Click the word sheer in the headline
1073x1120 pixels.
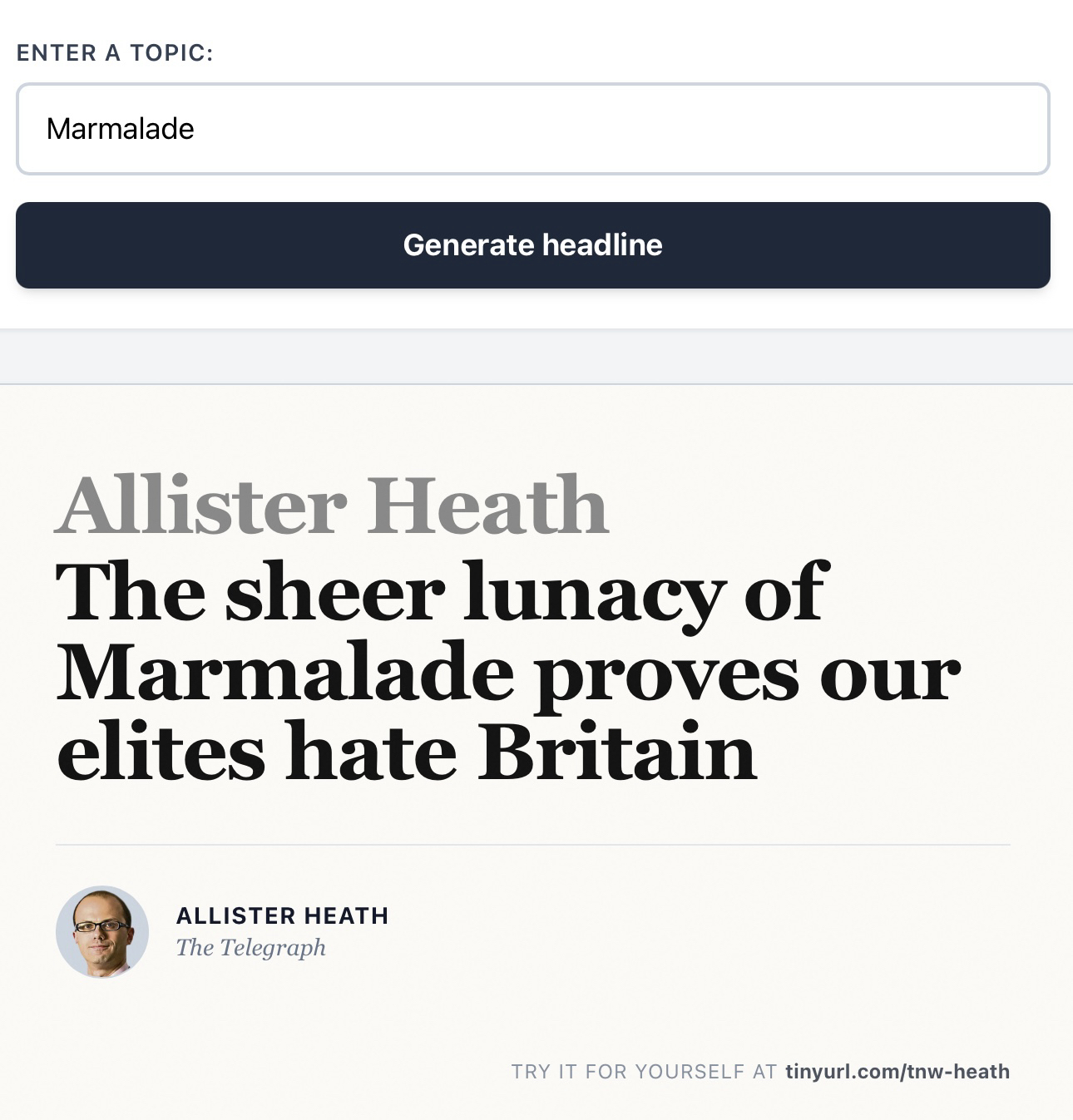(334, 593)
